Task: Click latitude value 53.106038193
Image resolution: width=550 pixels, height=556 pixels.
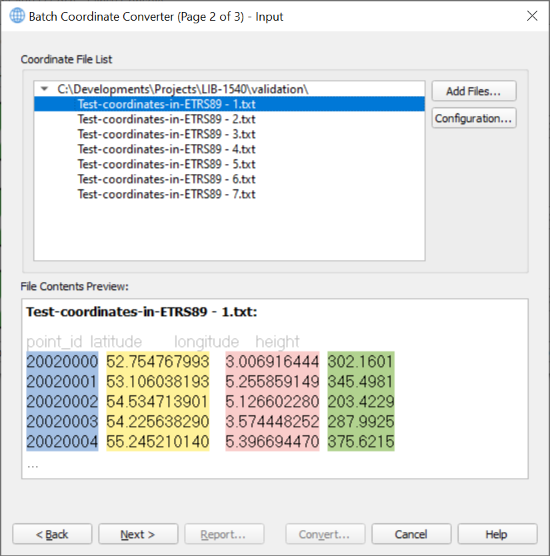Action: pyautogui.click(x=158, y=382)
